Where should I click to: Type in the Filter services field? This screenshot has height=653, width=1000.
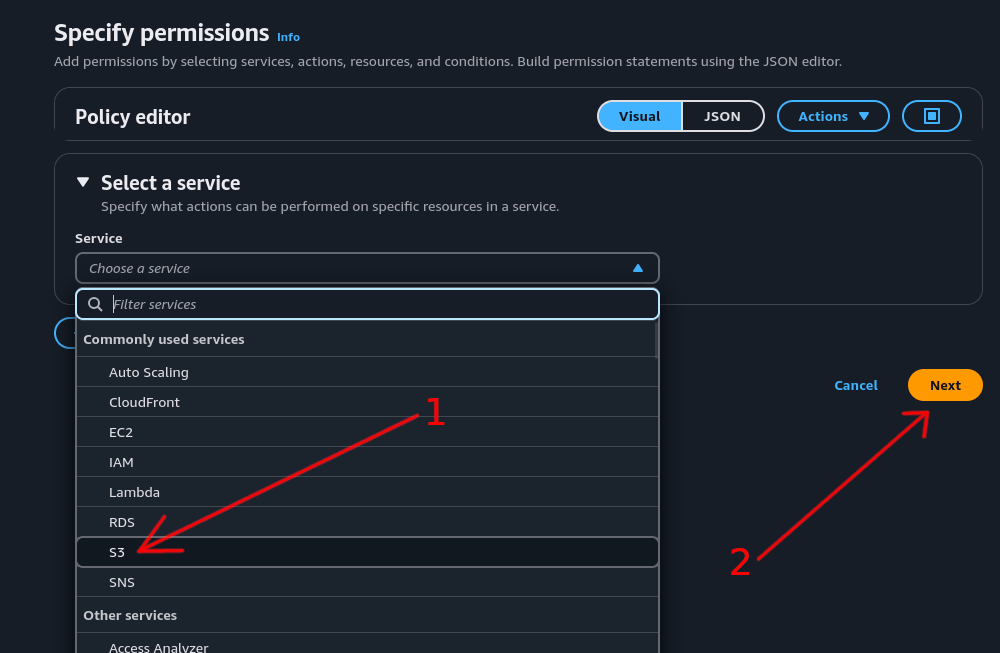380,304
